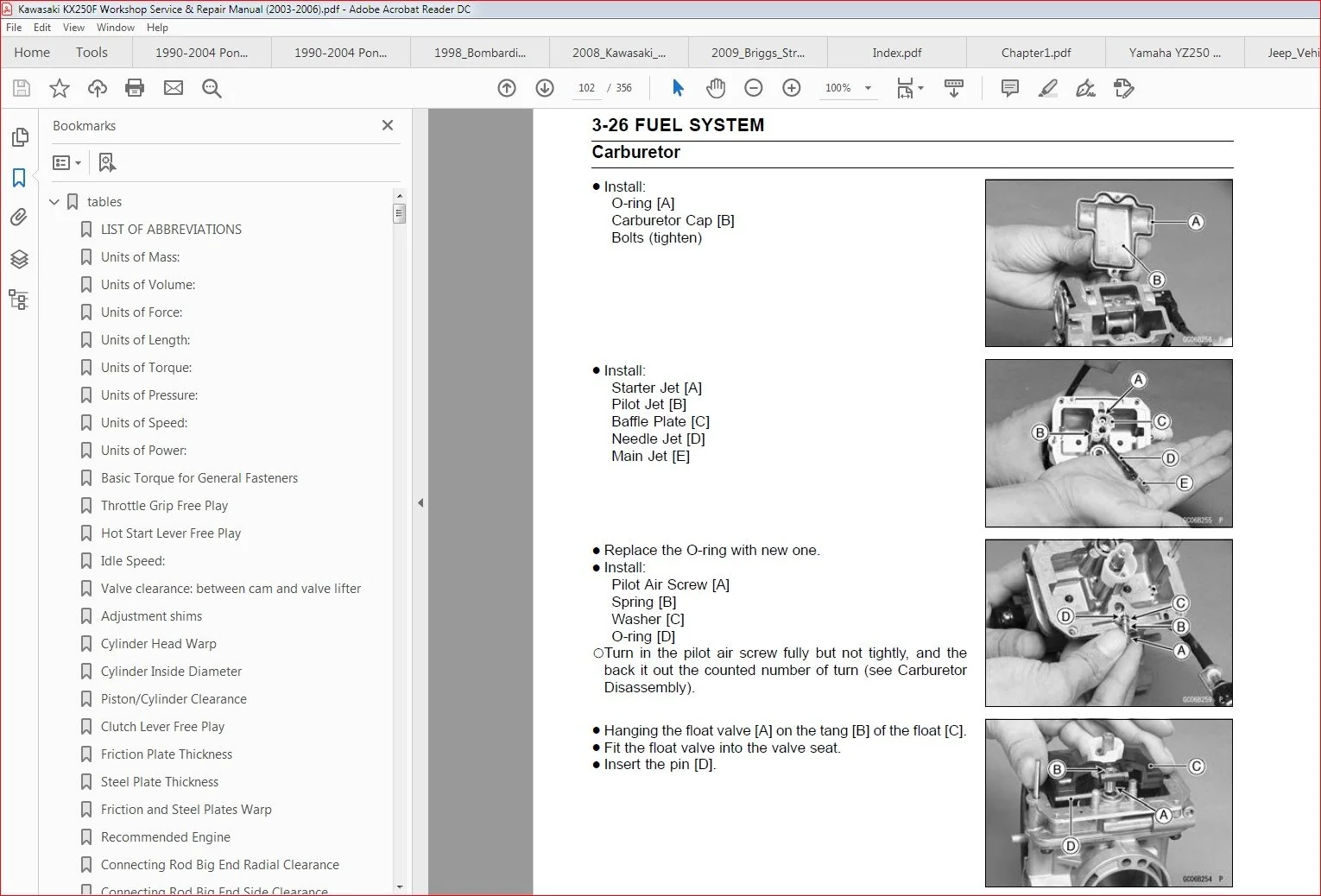
Task: Switch to the Home tab
Action: pos(32,53)
